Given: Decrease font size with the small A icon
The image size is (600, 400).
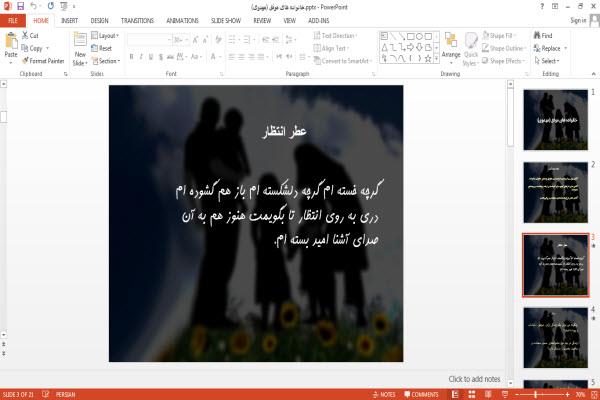Looking at the screenshot, I should tap(205, 39).
